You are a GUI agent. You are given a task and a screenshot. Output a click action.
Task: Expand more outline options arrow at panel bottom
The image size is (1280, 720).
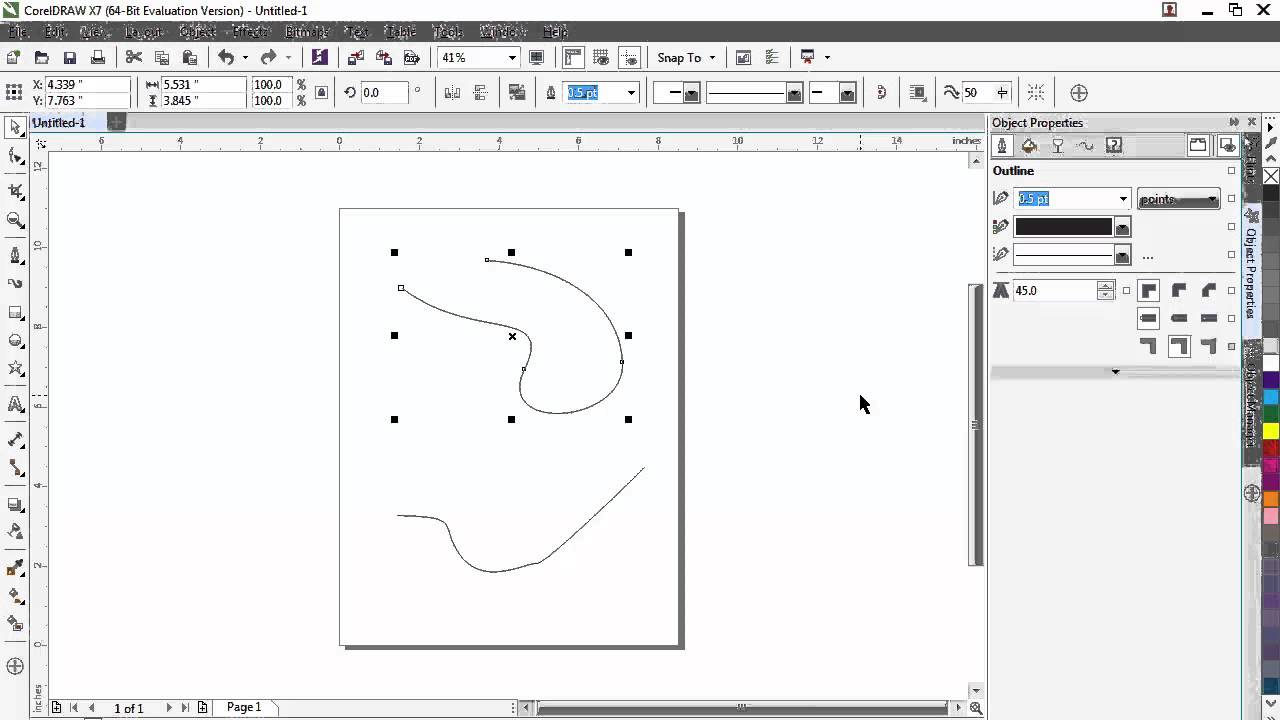click(x=1115, y=372)
